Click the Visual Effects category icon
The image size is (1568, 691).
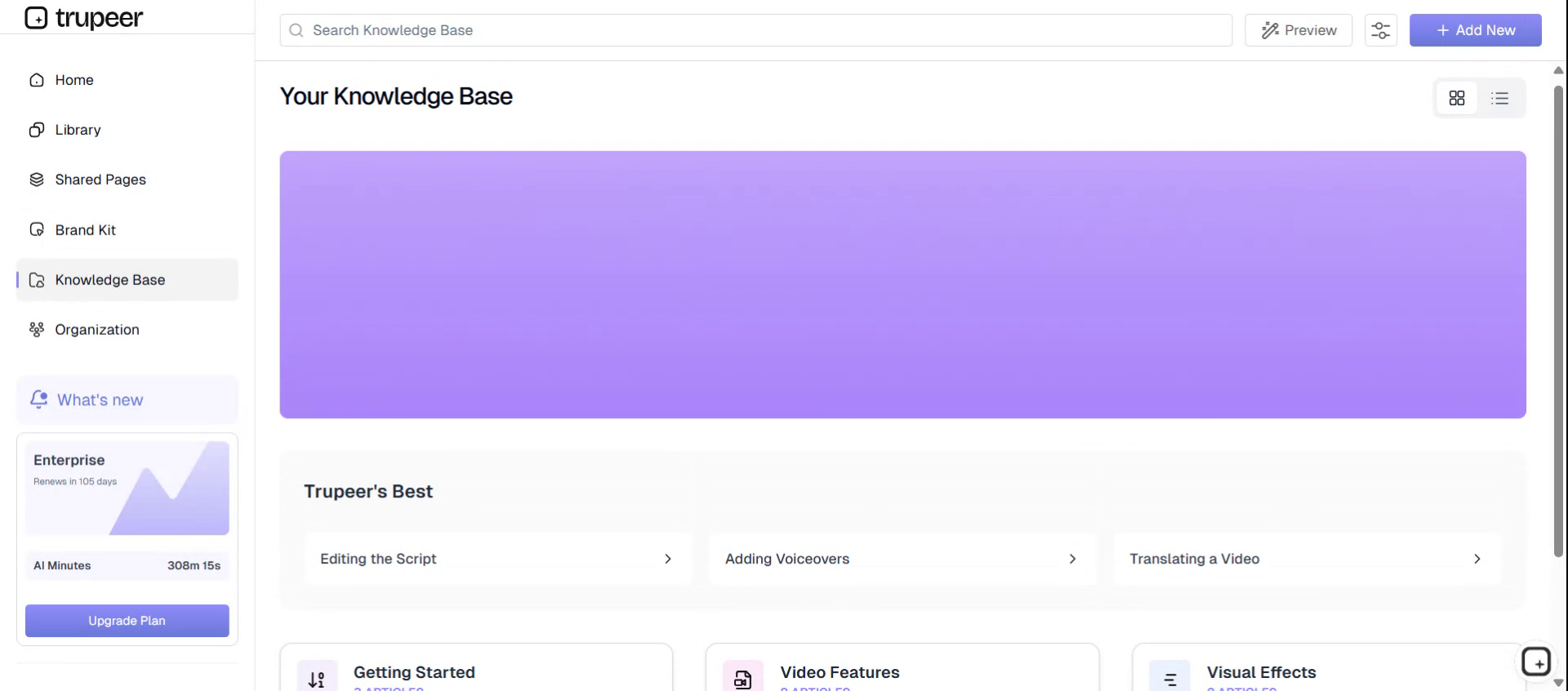coord(1169,679)
